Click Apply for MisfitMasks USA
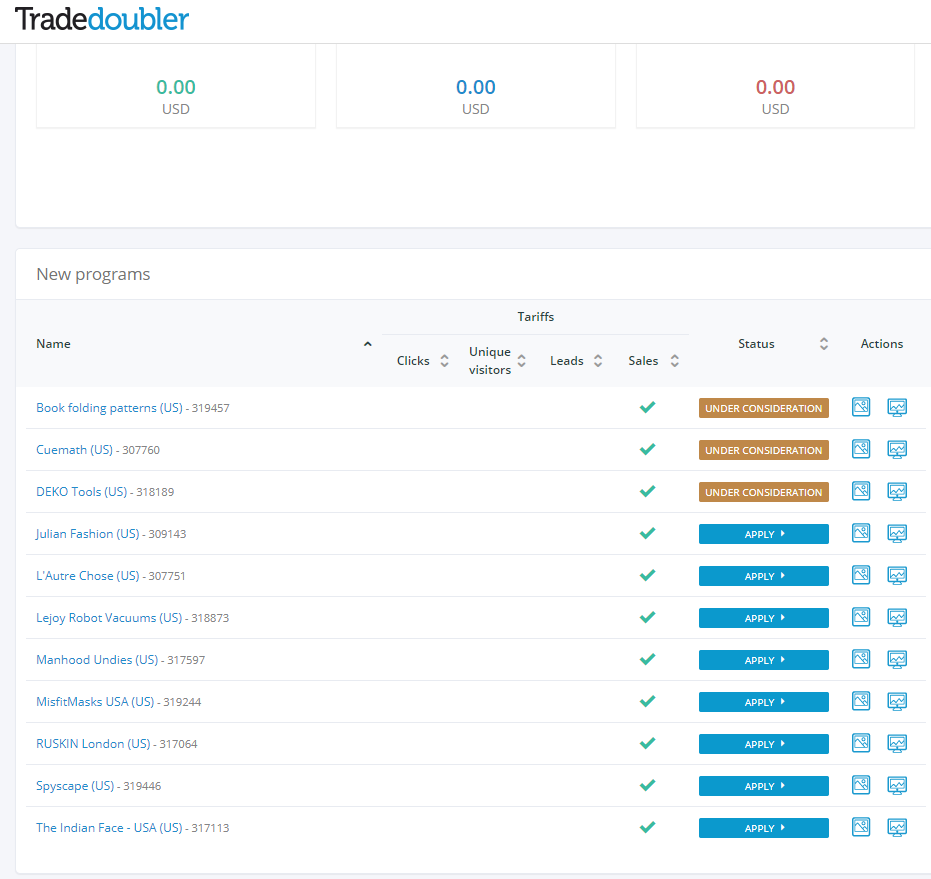Image resolution: width=931 pixels, height=879 pixels. (x=764, y=702)
